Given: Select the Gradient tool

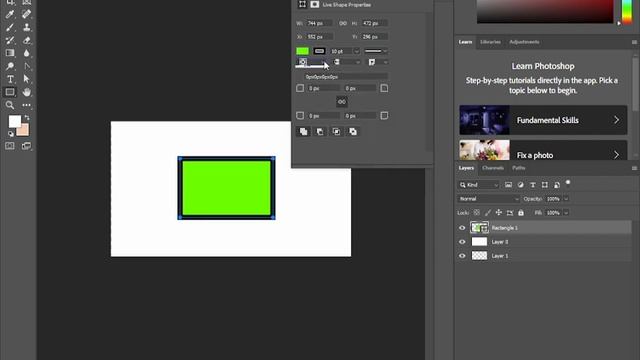Looking at the screenshot, I should tap(10, 53).
